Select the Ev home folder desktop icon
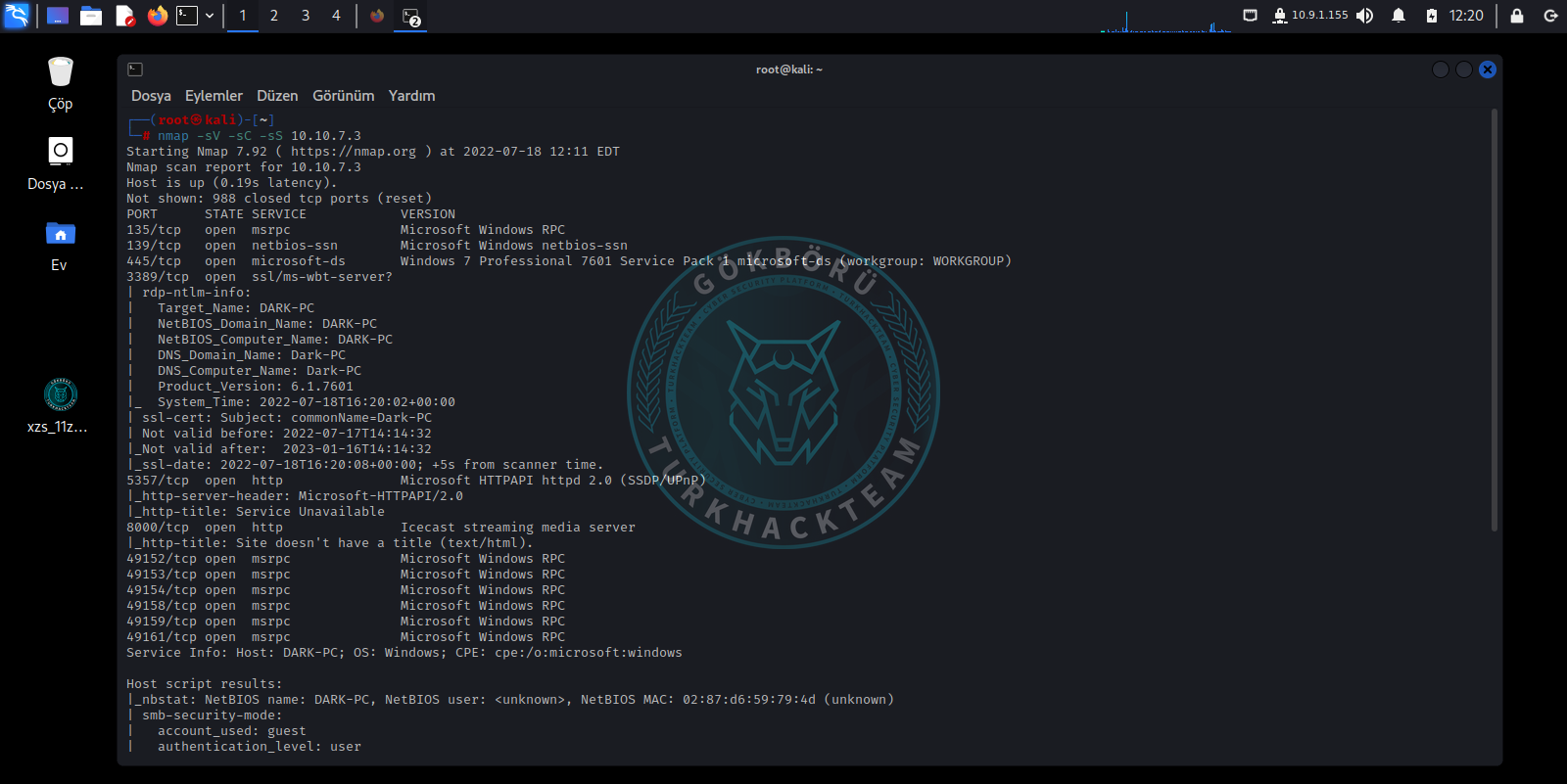 pyautogui.click(x=60, y=246)
